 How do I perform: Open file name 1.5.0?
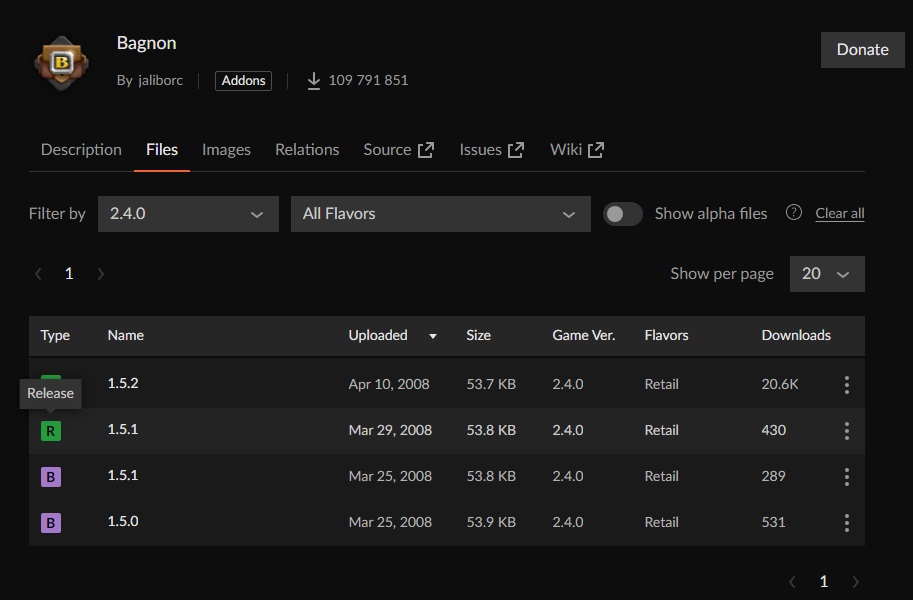pyautogui.click(x=123, y=521)
